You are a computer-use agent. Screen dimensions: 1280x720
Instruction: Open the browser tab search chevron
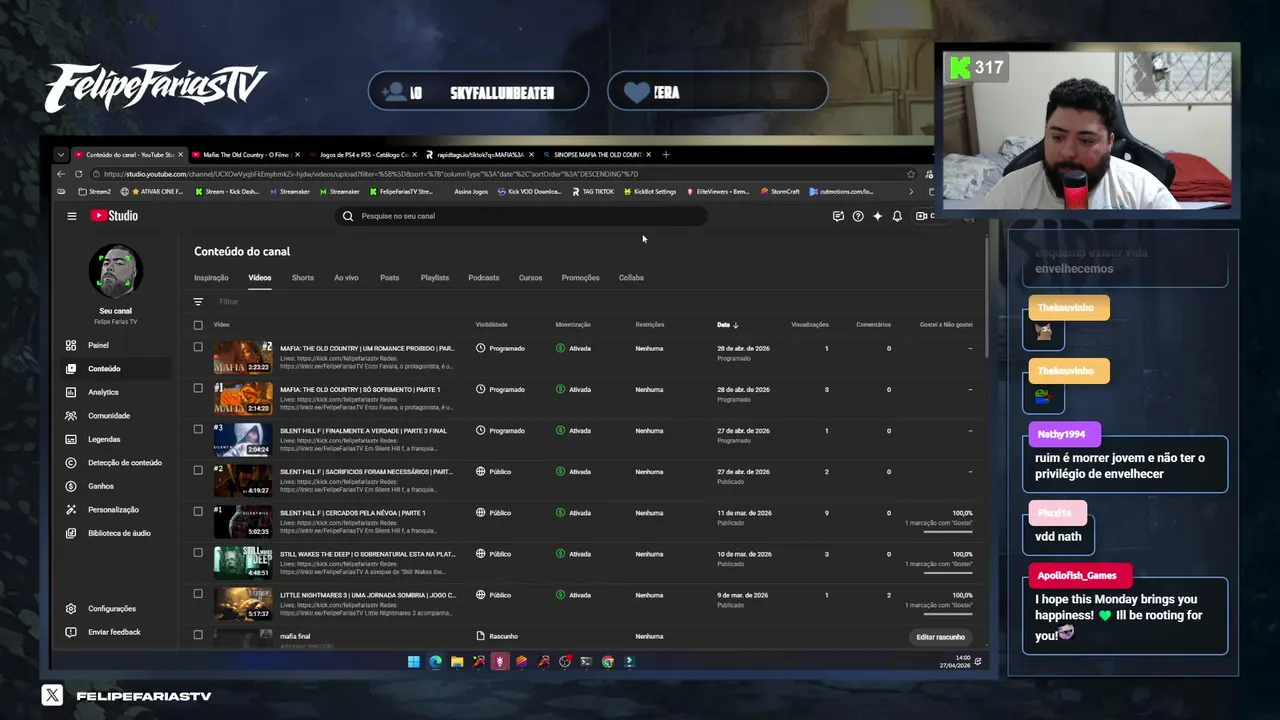(x=61, y=155)
